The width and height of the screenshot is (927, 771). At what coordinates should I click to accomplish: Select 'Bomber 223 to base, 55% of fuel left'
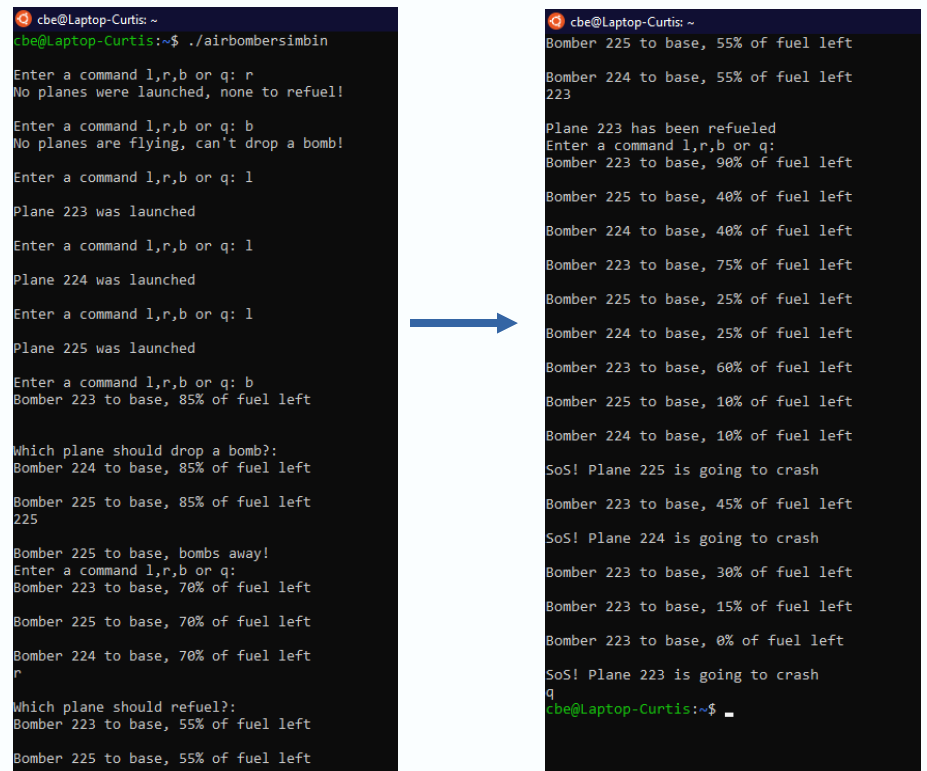click(162, 724)
